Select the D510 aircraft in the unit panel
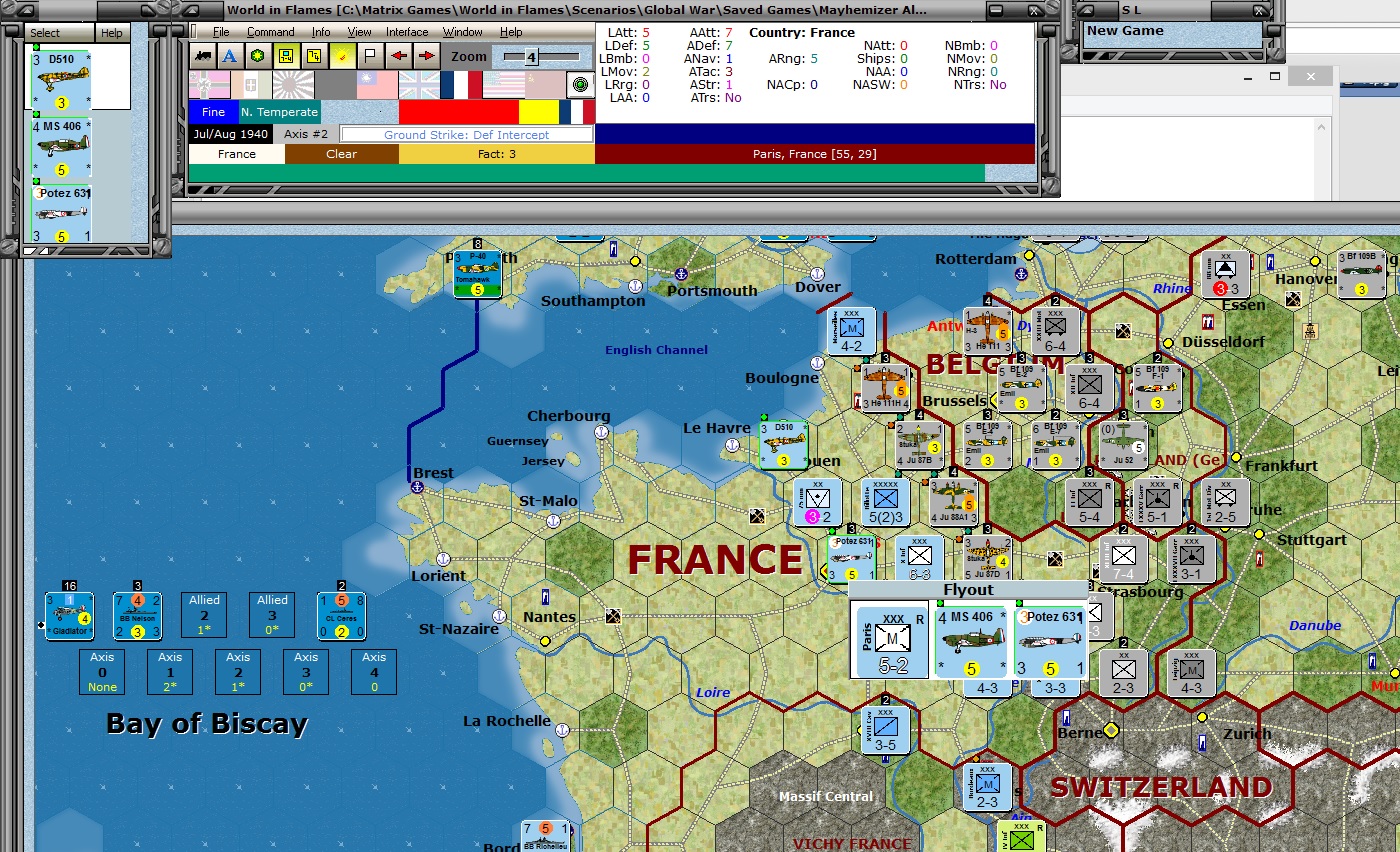The image size is (1400, 852). tap(61, 80)
